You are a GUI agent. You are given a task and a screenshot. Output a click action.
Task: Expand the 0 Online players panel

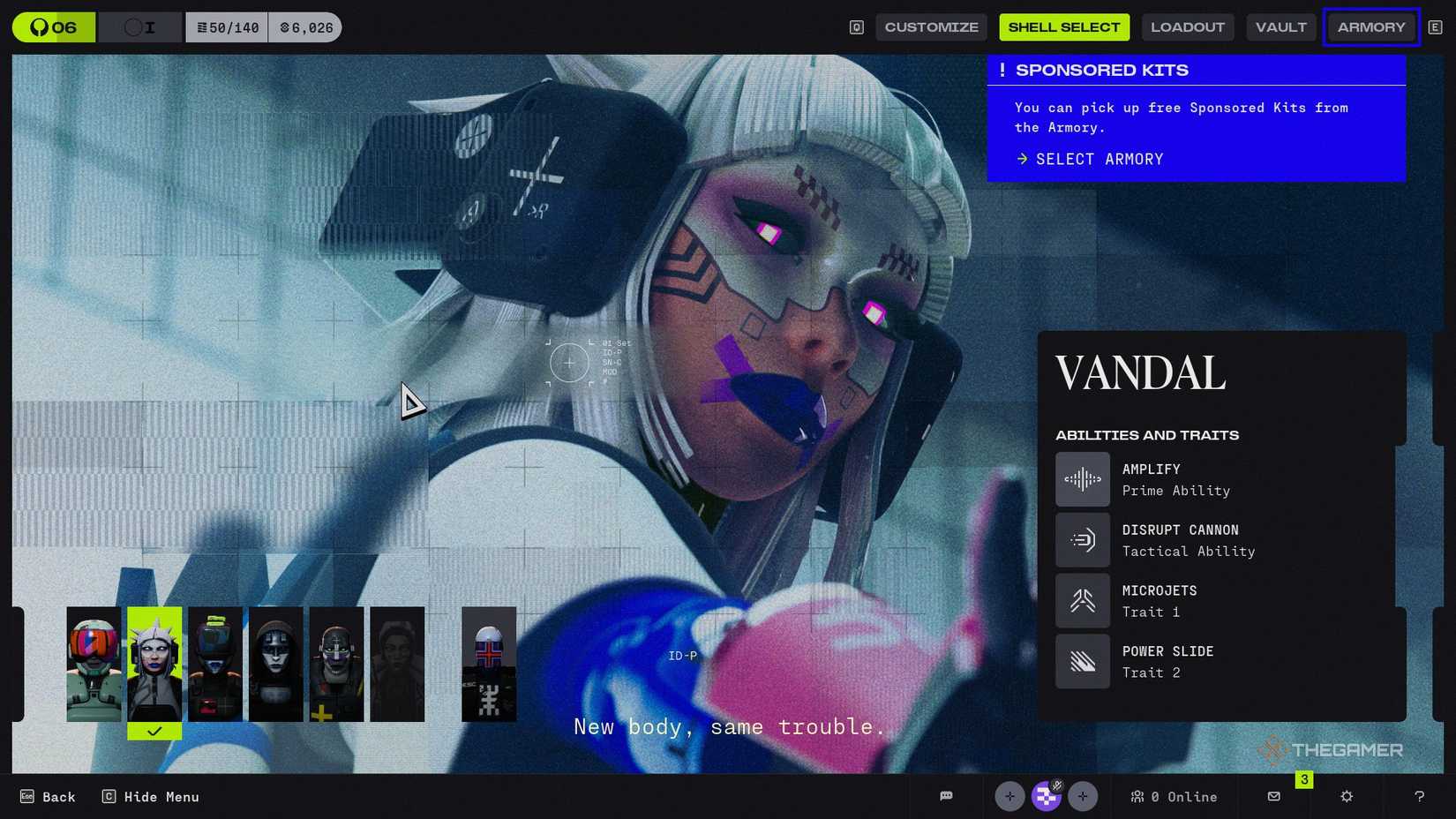pos(1174,796)
